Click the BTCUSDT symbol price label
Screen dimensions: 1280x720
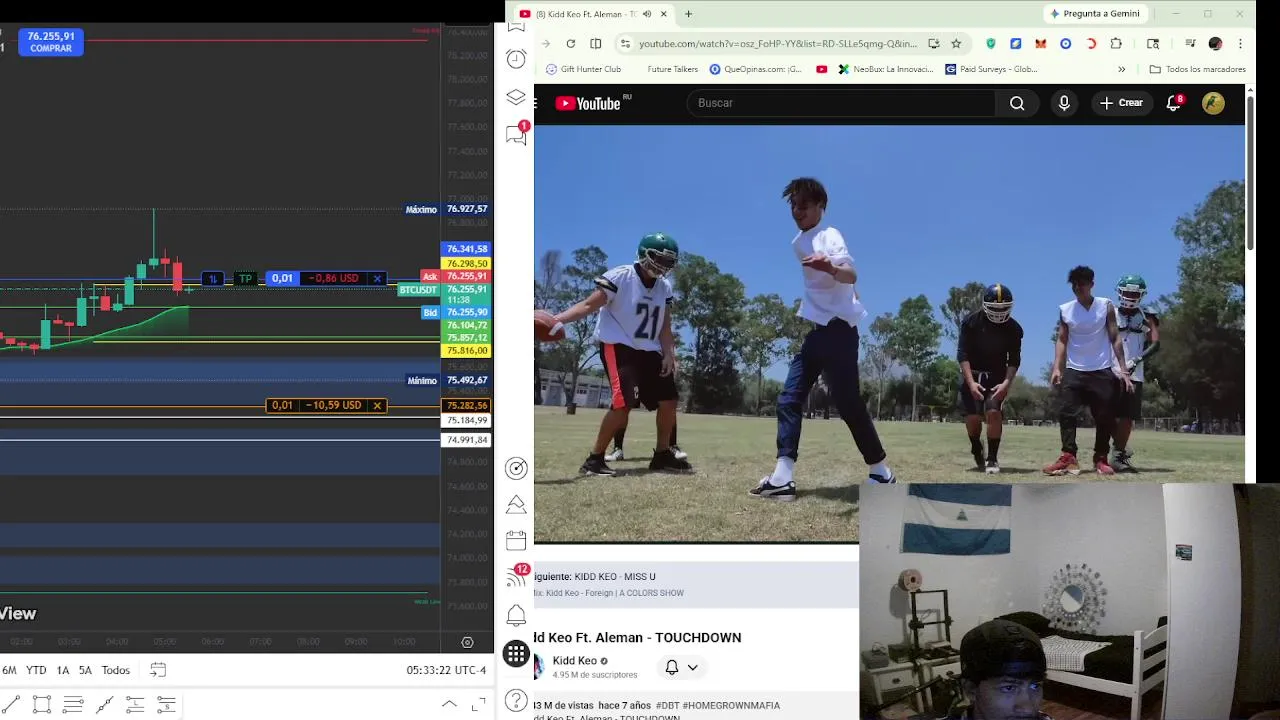(x=418, y=290)
